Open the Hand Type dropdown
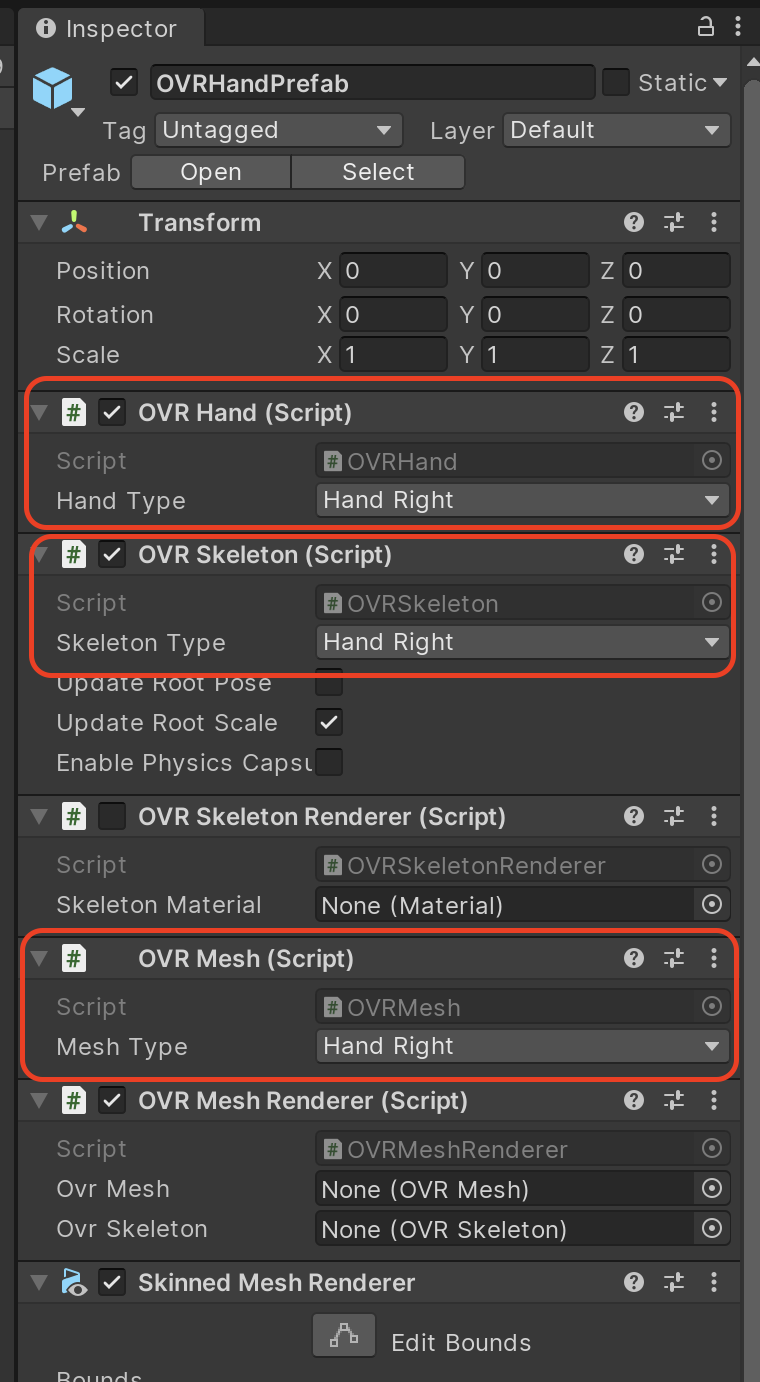Screen dimensions: 760x1382 522,500
